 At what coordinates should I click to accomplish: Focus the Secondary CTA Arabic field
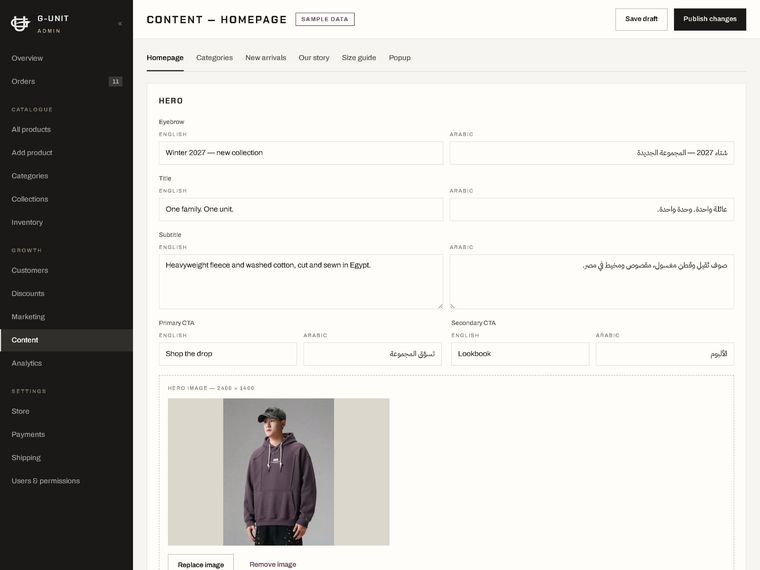coord(665,354)
